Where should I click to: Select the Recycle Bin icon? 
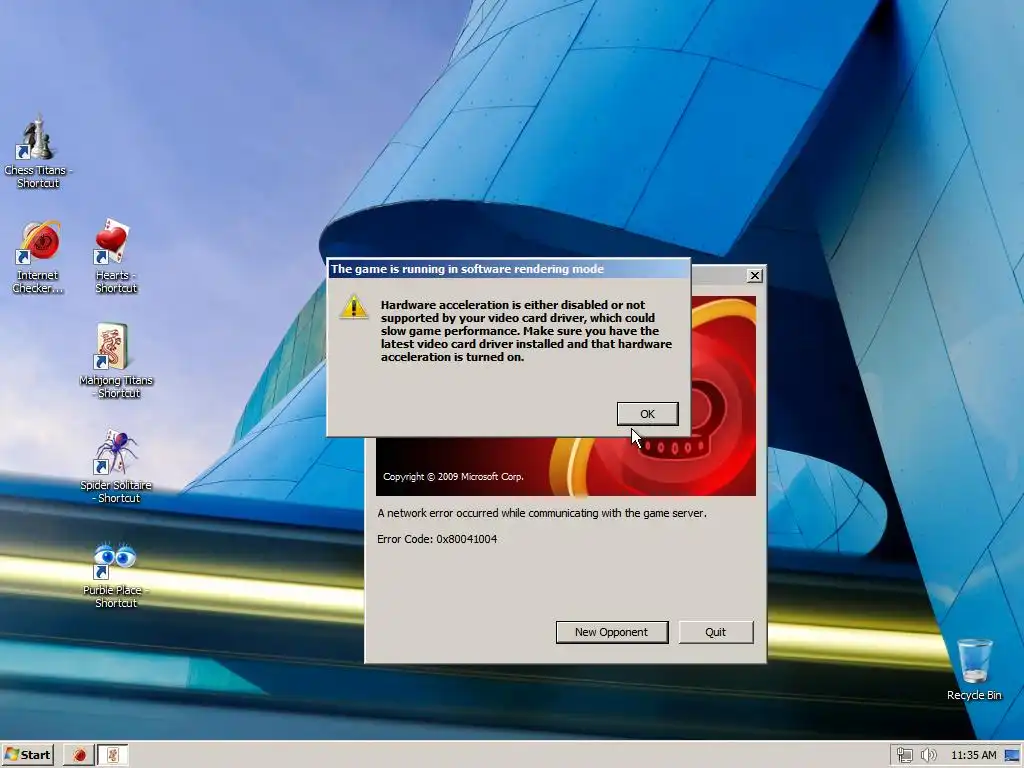tap(974, 669)
